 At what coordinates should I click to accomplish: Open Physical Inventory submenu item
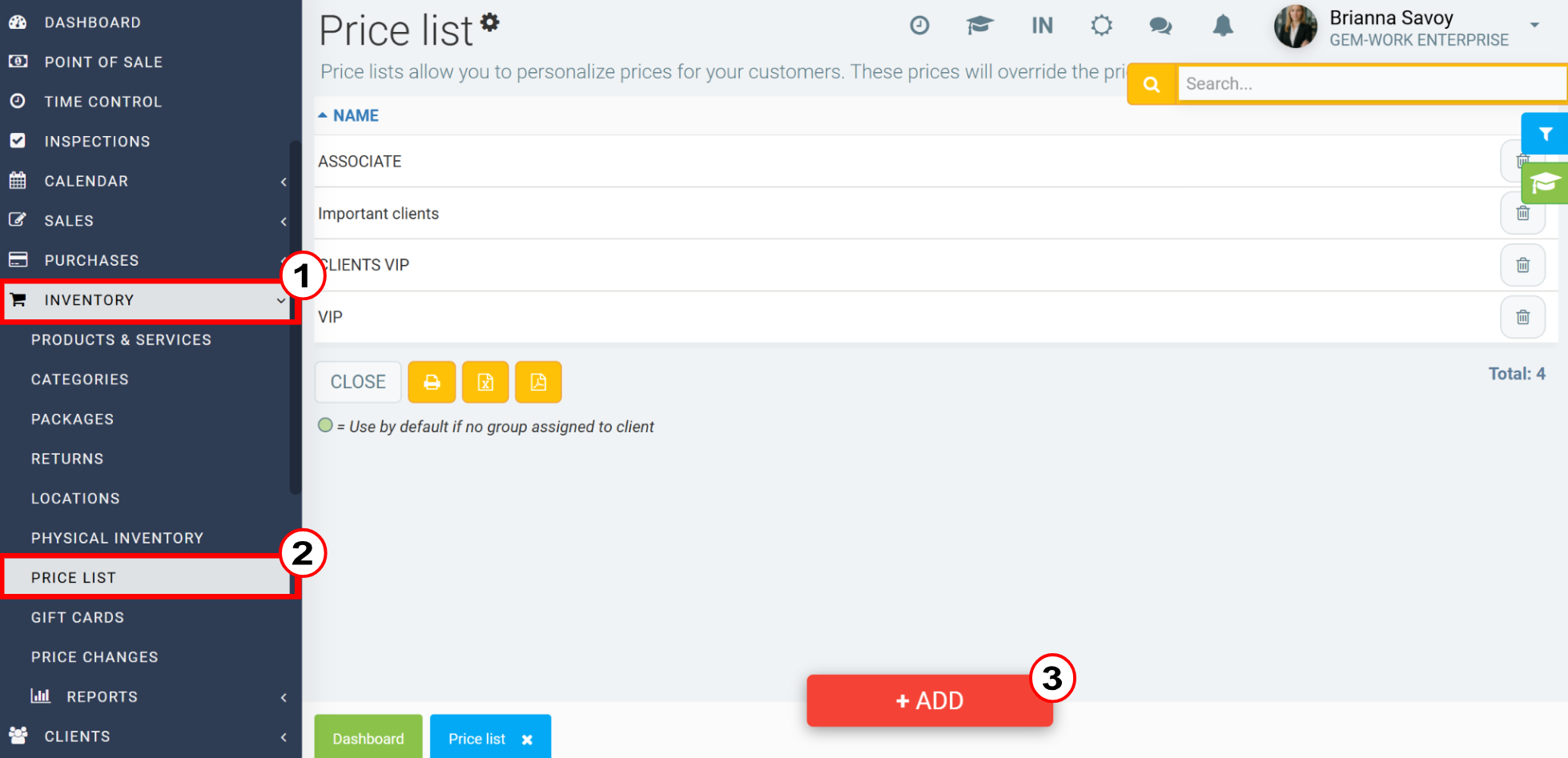pyautogui.click(x=117, y=538)
